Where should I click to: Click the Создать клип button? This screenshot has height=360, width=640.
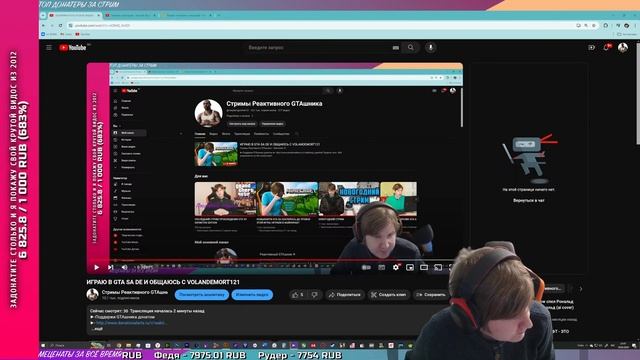[x=388, y=295]
